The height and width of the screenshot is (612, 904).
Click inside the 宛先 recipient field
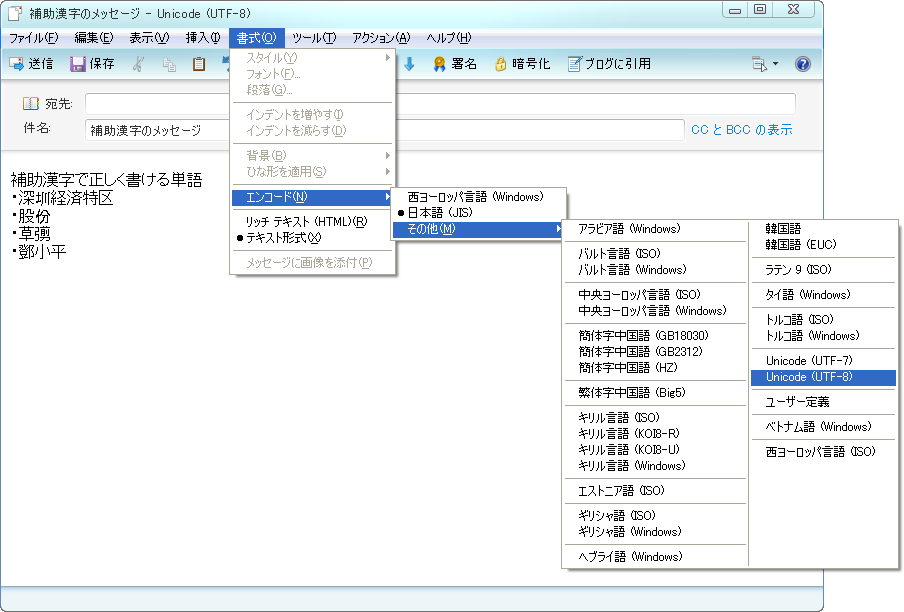(440, 103)
